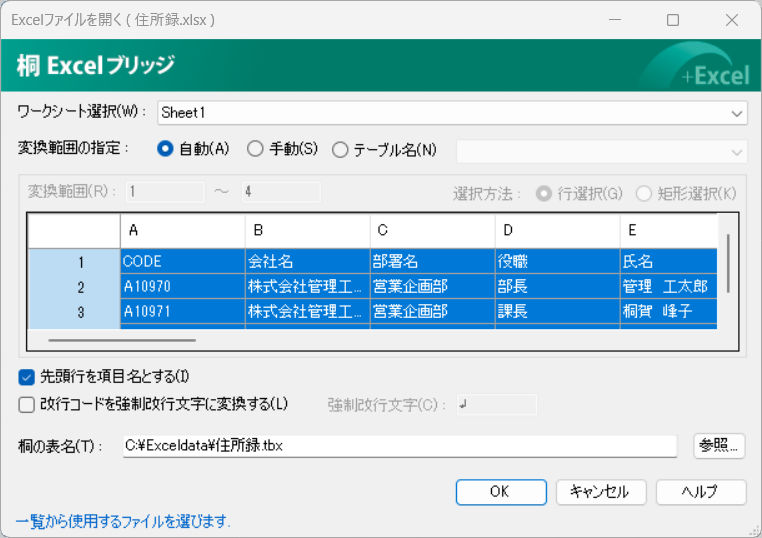Click the preview horizontal scrollbar thumb
Image resolution: width=762 pixels, height=538 pixels.
tap(122, 340)
